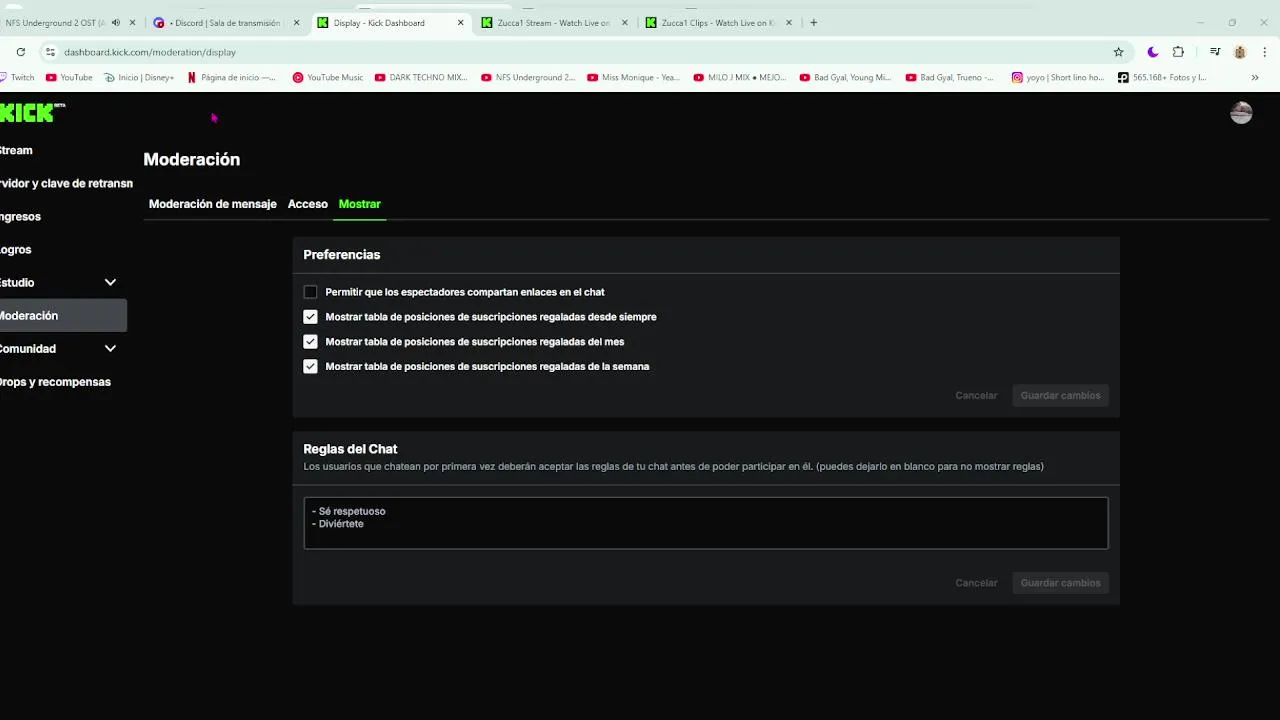This screenshot has width=1280, height=720.
Task: Open the user avatar menu
Action: pyautogui.click(x=1241, y=113)
